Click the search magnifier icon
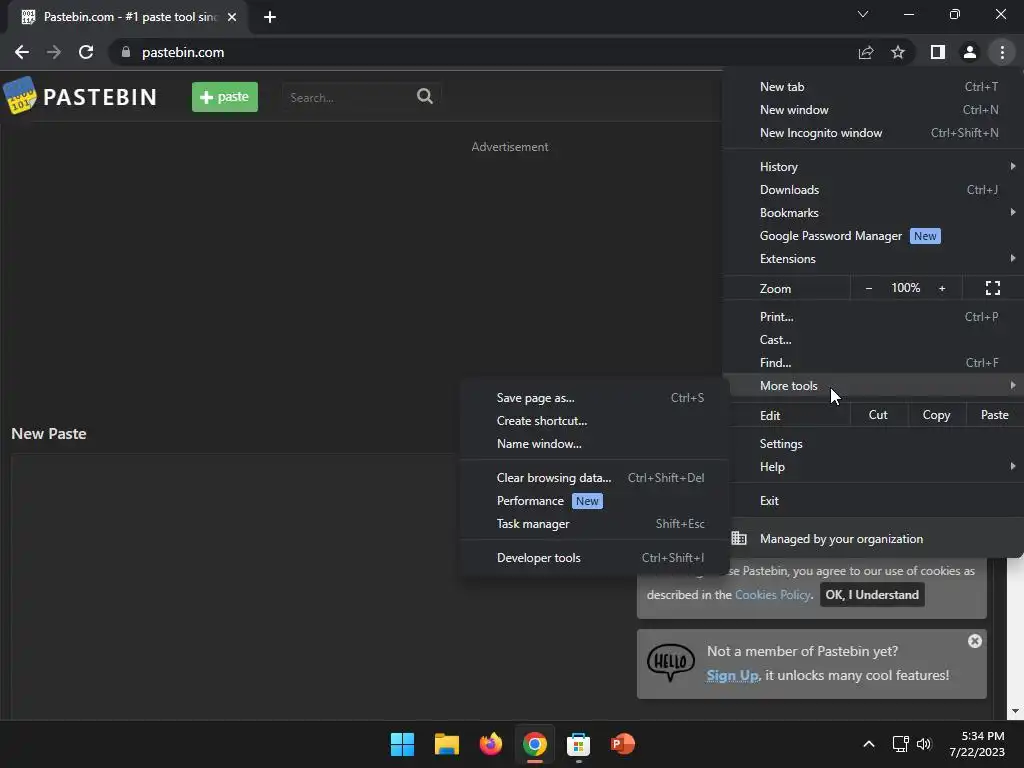This screenshot has height=768, width=1024. 424,97
